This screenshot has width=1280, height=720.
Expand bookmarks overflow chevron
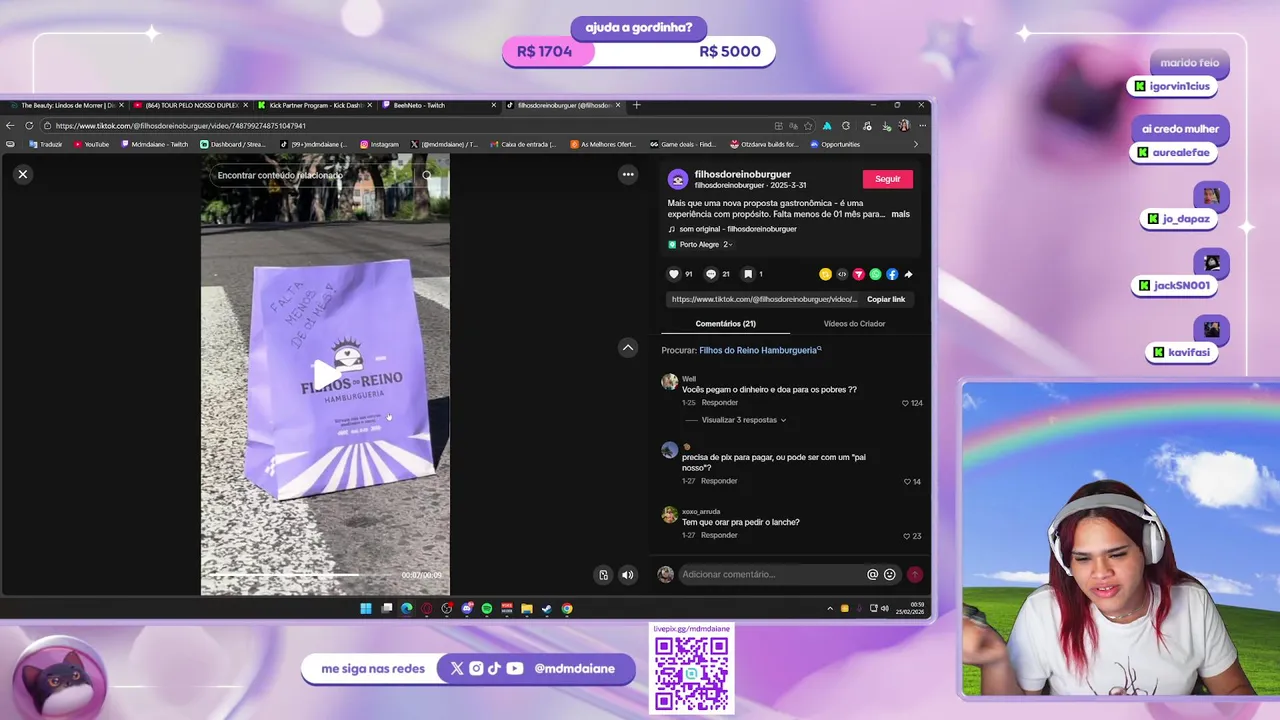pos(915,144)
